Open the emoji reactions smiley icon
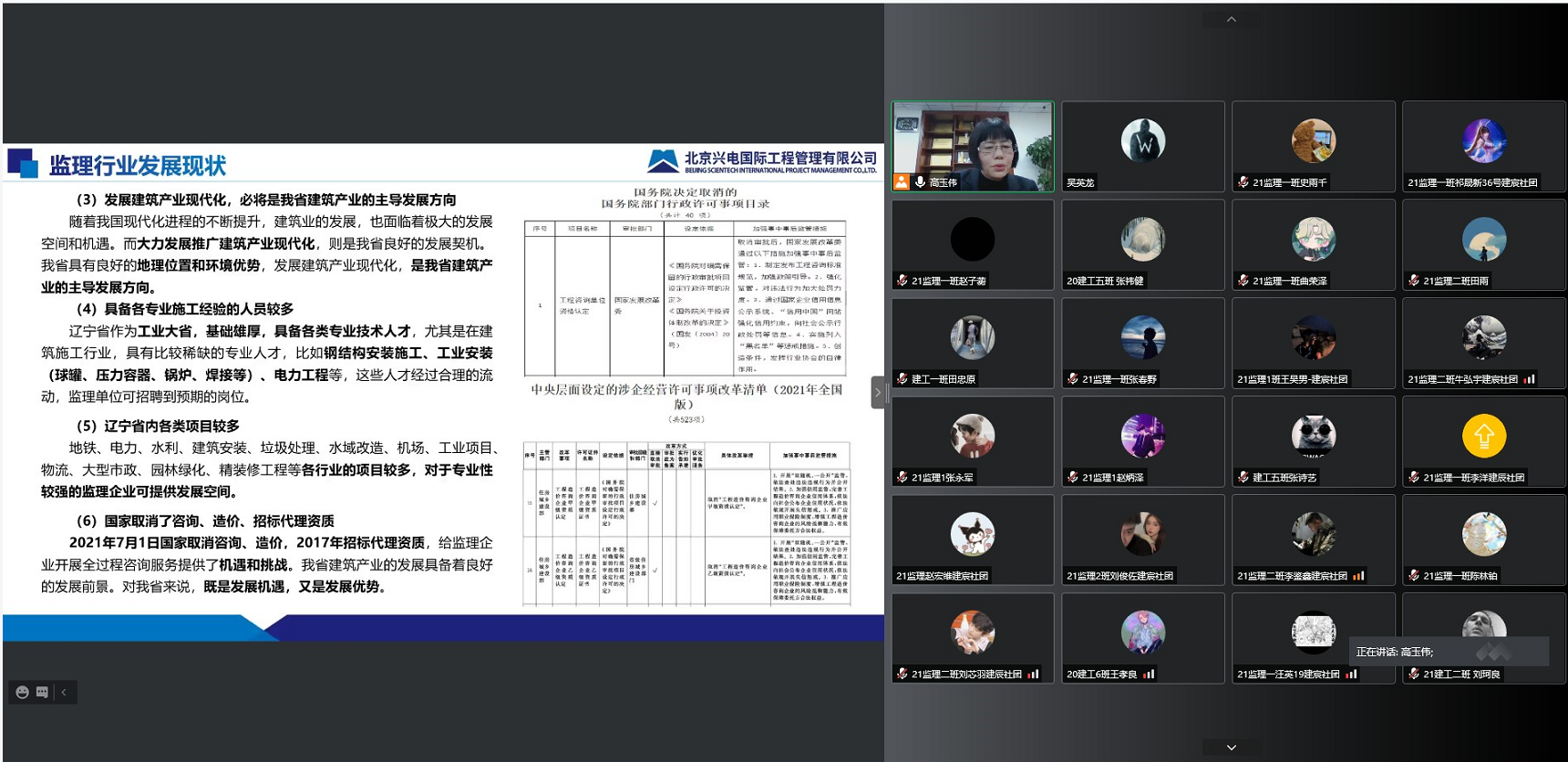The image size is (1568, 762). (x=23, y=692)
